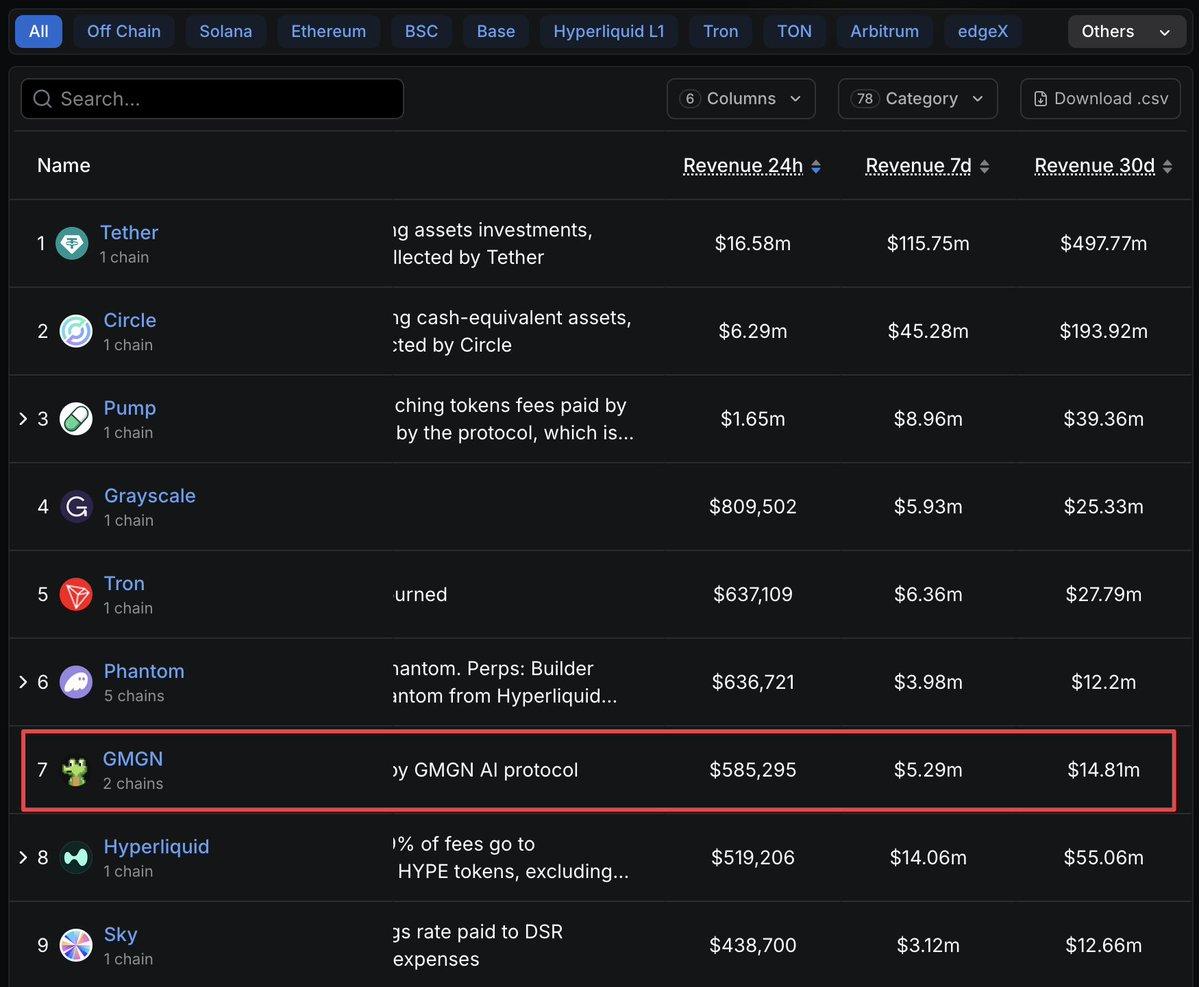The height and width of the screenshot is (987, 1199).
Task: Click the Pump pill logo icon
Action: (x=76, y=419)
